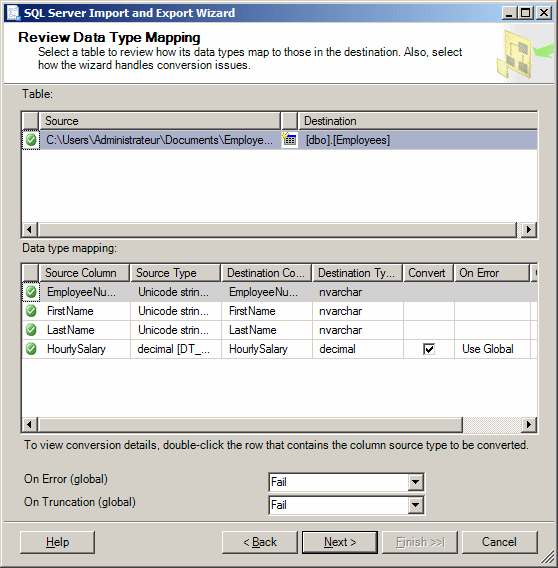Viewport: 558px width, 568px height.
Task: Open the On Truncation (global) dropdown
Action: point(415,505)
